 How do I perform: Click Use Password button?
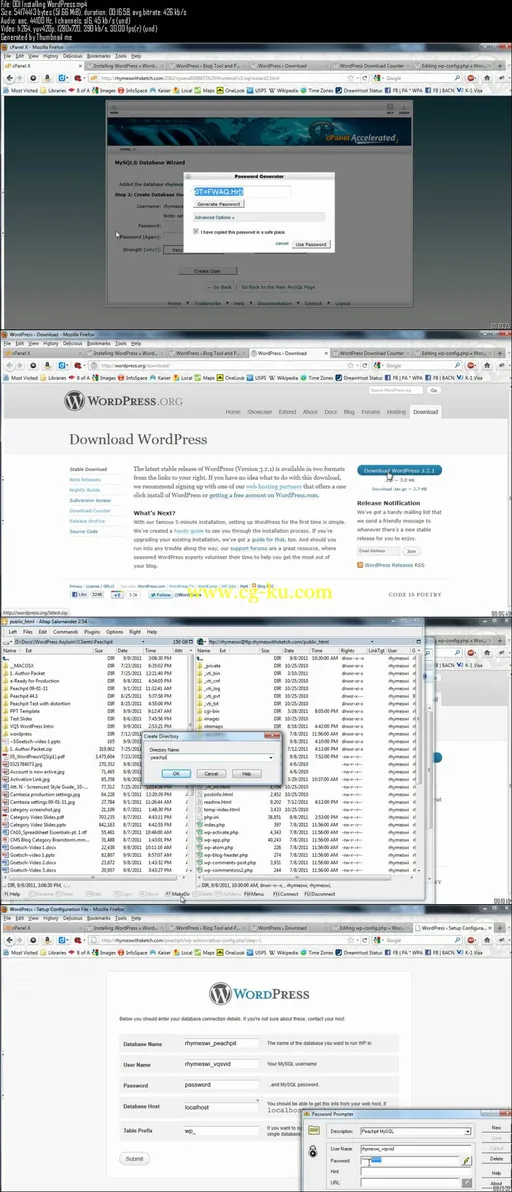(311, 244)
